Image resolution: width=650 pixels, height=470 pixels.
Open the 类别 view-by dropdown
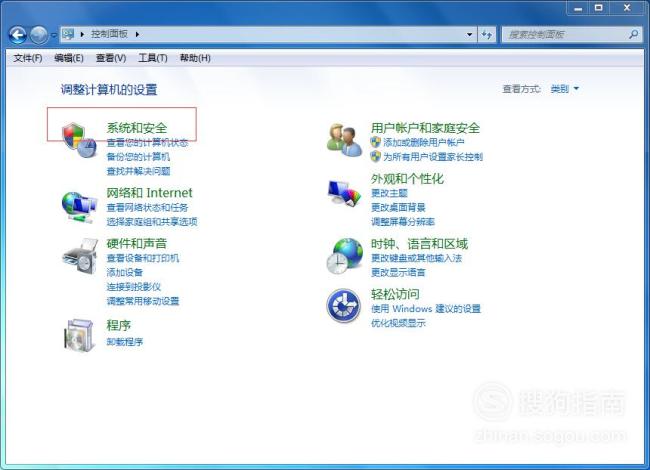(x=564, y=89)
